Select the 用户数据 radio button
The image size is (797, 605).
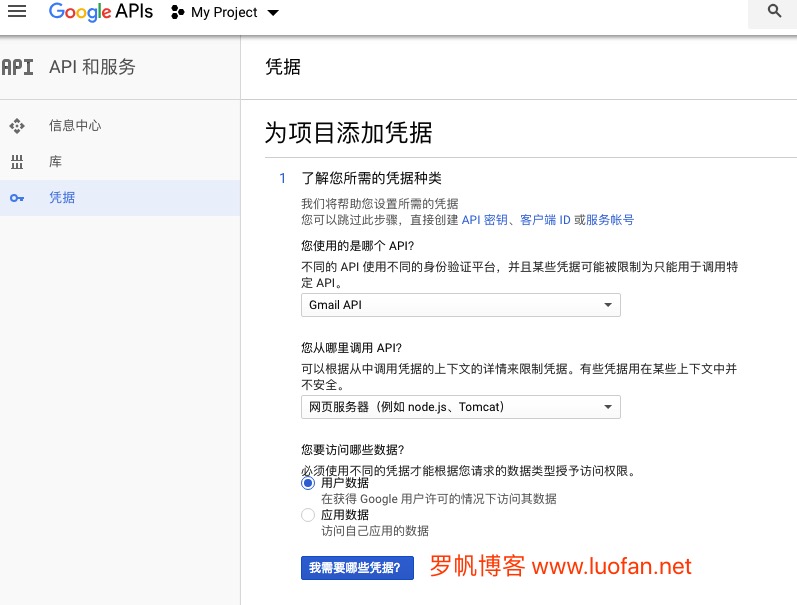coord(308,483)
